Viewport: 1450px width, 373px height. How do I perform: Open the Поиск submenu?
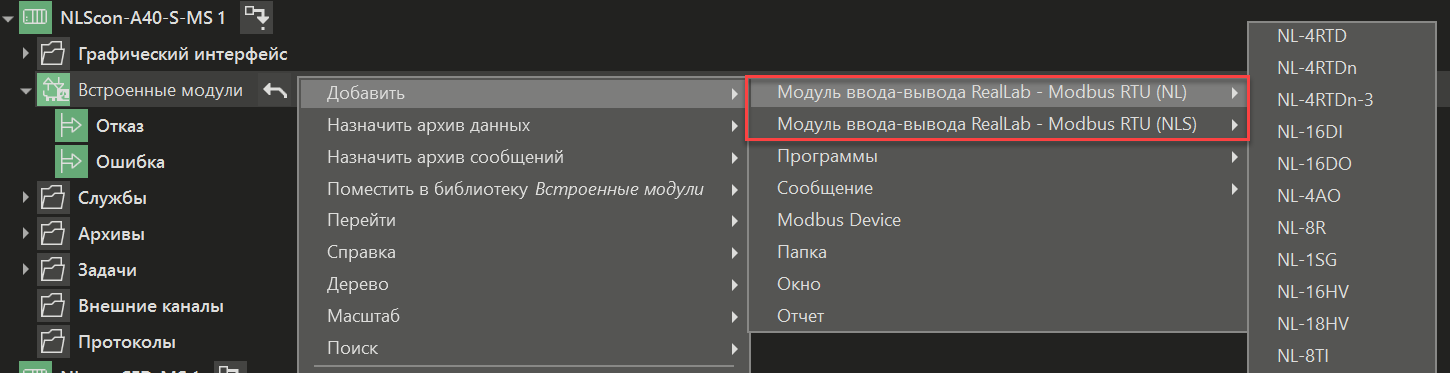(x=523, y=348)
